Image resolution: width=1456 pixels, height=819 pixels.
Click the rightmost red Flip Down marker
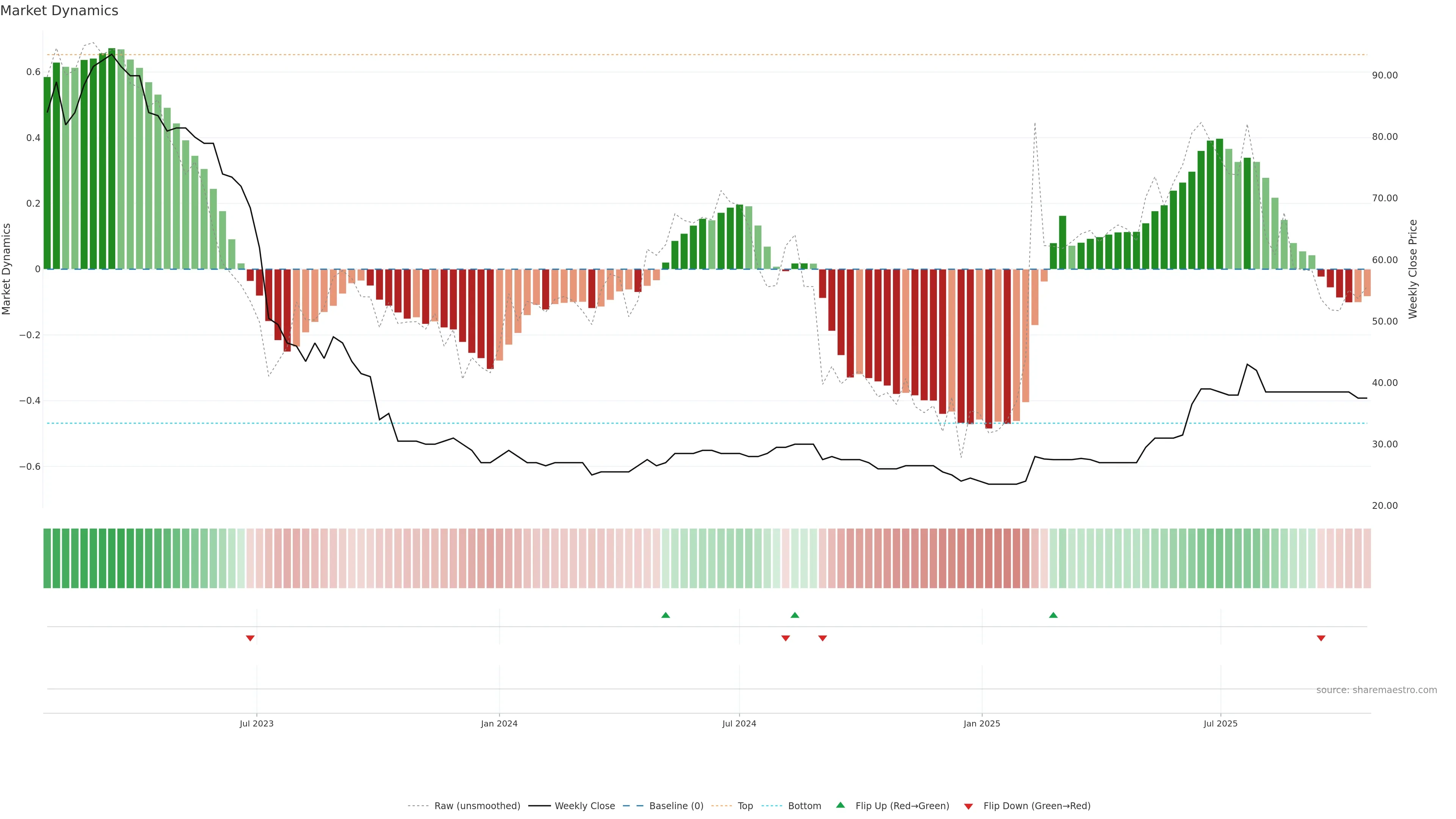(x=1321, y=638)
